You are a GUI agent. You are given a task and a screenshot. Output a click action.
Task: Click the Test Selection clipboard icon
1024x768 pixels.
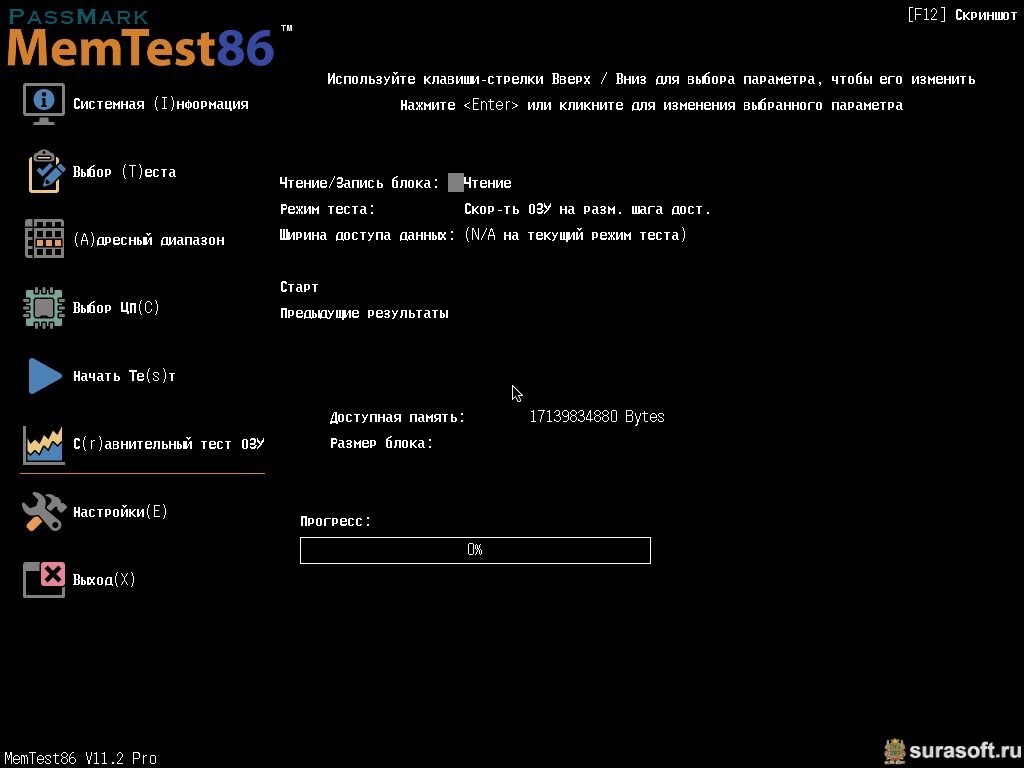tap(46, 172)
